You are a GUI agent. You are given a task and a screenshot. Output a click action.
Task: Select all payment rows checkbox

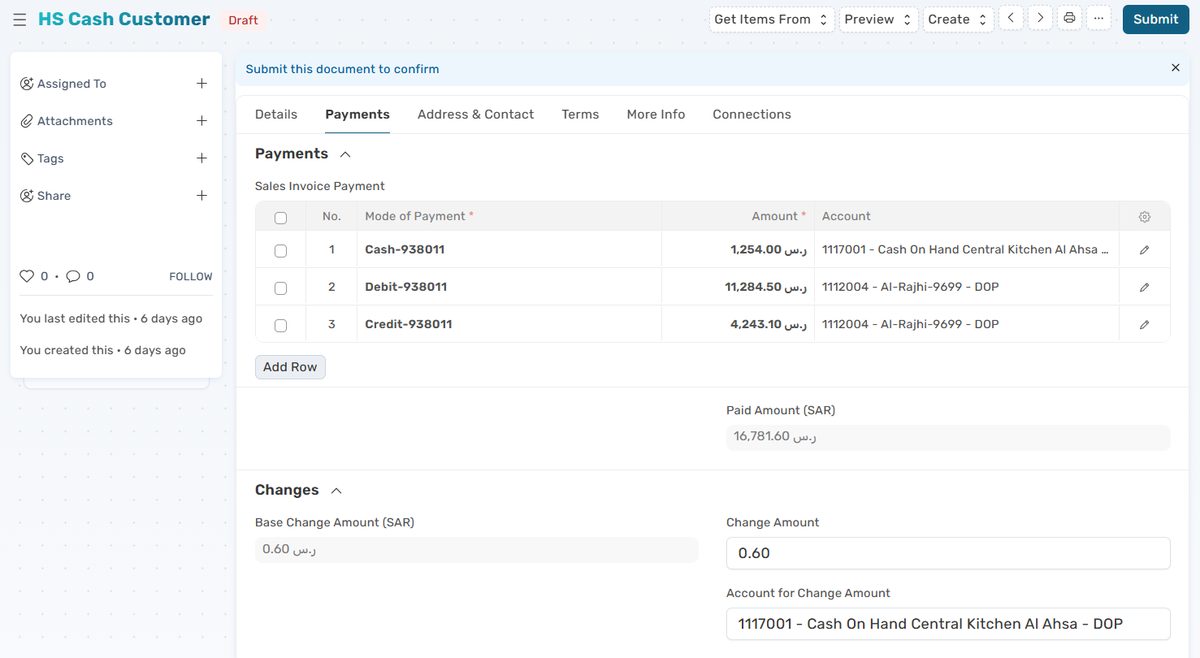(x=280, y=217)
